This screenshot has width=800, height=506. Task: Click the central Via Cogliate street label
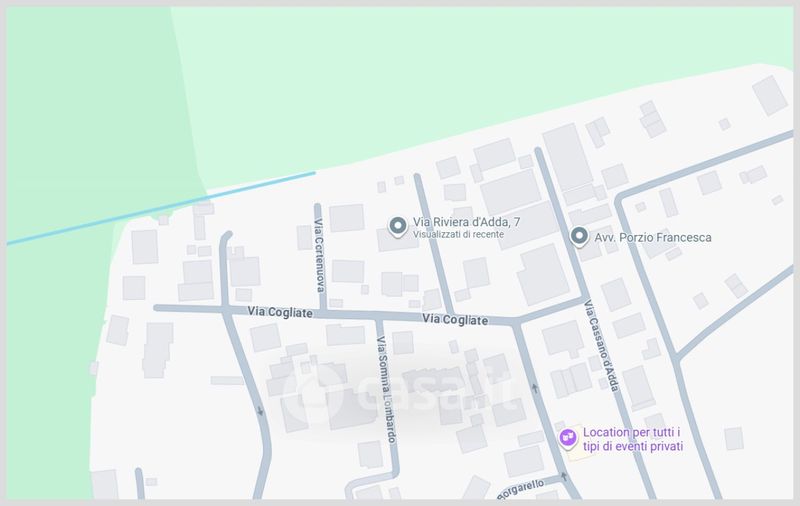455,320
